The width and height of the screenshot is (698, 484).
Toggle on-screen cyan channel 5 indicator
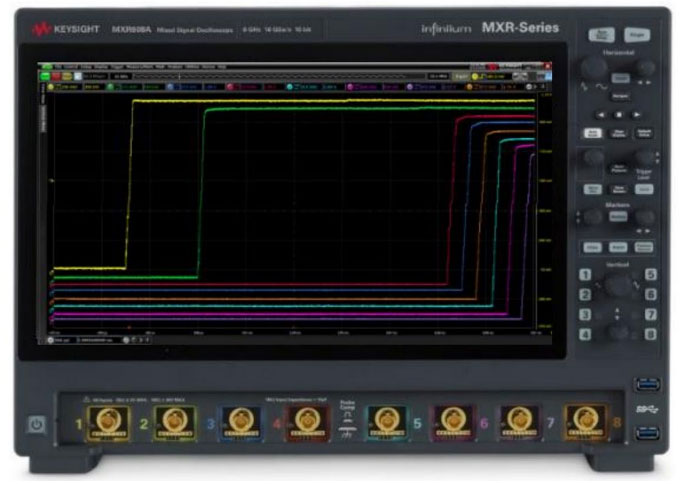[290, 87]
